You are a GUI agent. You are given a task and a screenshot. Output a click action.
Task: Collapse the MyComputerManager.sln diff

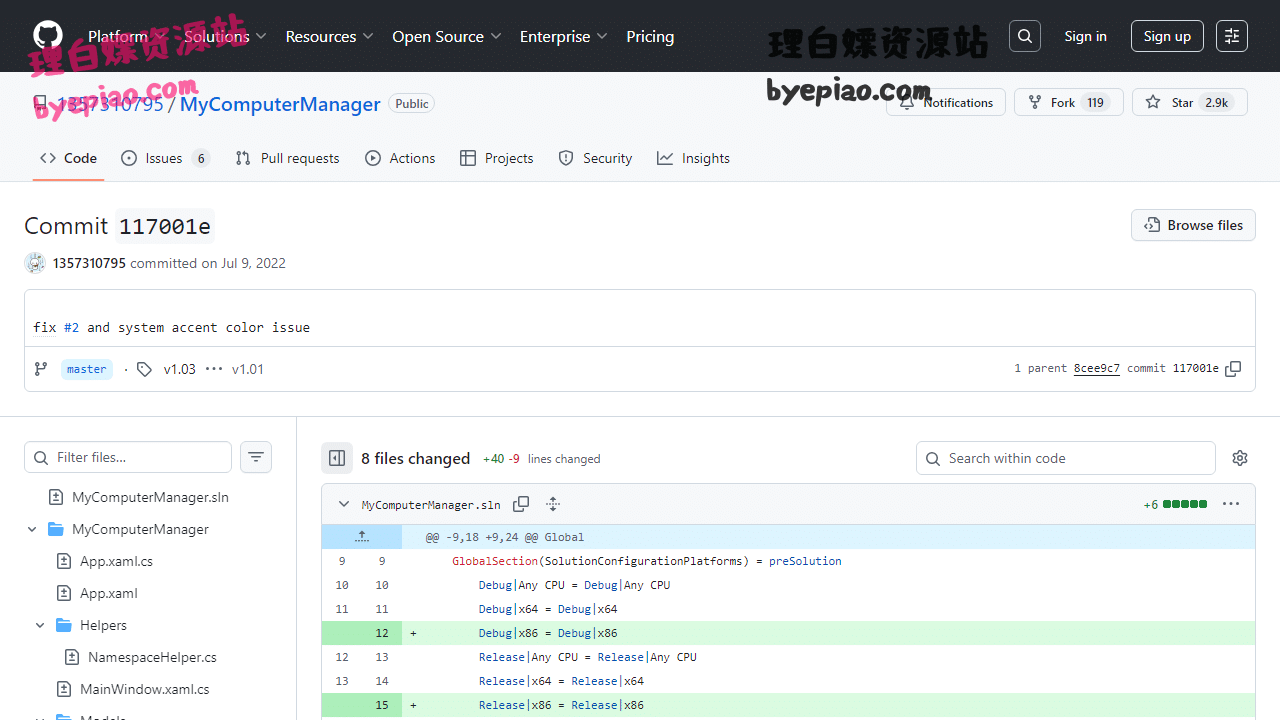344,505
